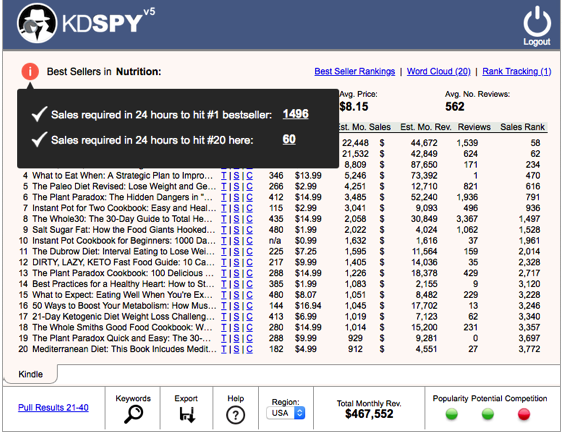
Task: Click S link for Paleo Diet Revised row
Action: 236,186
